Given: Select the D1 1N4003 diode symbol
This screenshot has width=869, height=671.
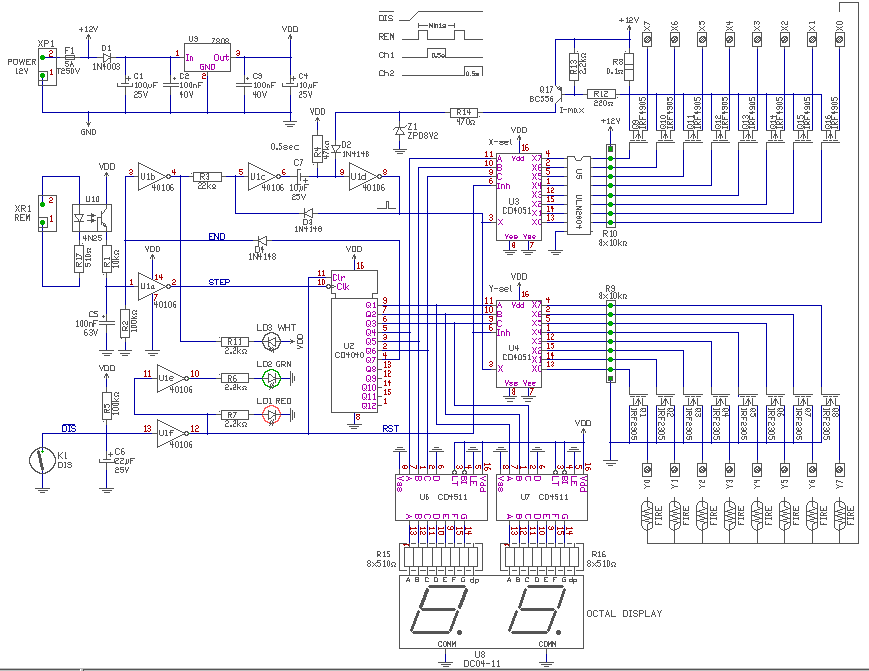Looking at the screenshot, I should pyautogui.click(x=107, y=57).
